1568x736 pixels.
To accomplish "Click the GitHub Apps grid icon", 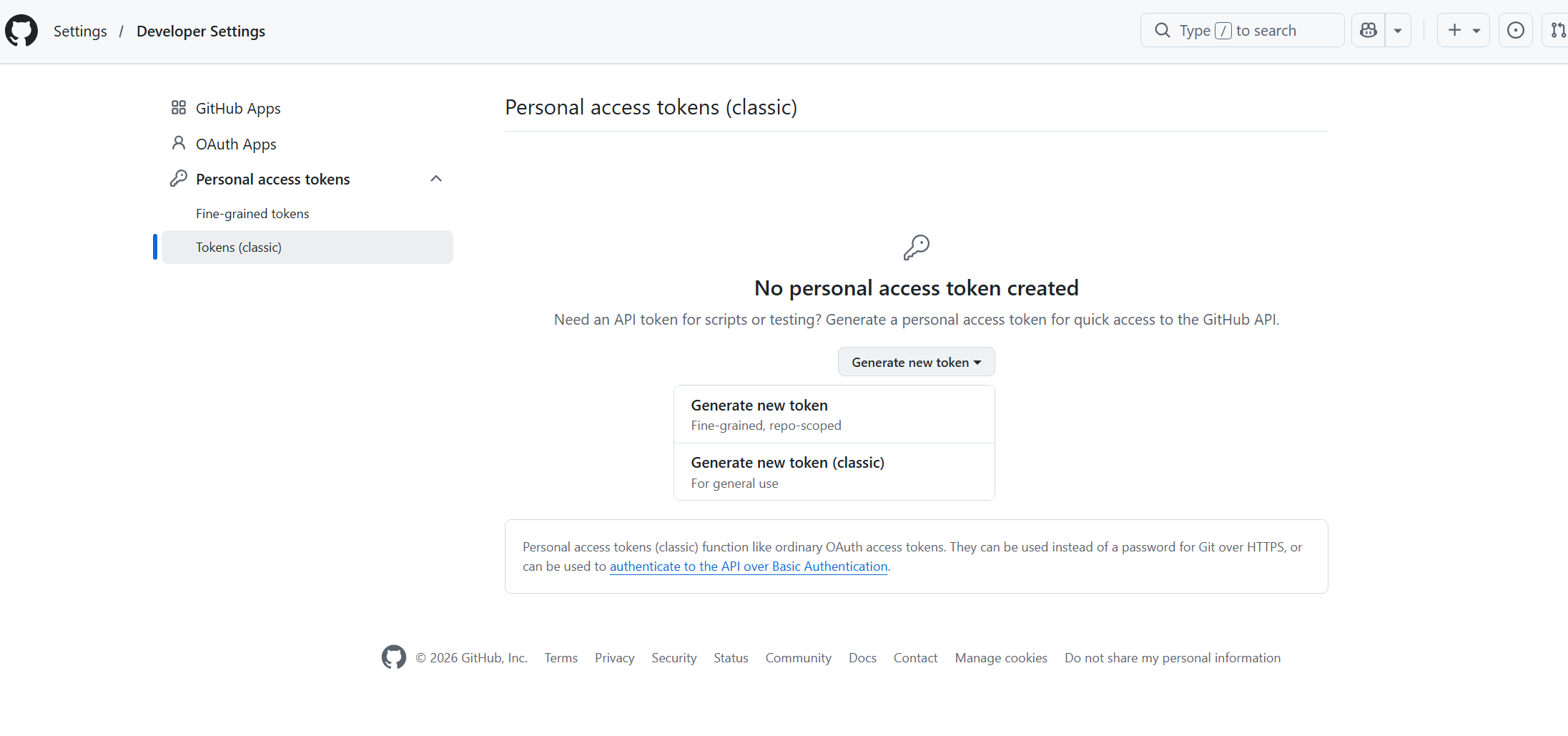I will pyautogui.click(x=179, y=108).
